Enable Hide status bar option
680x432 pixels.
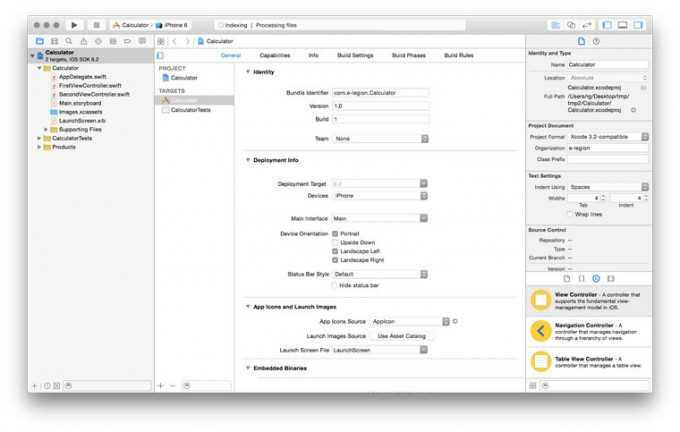[x=334, y=285]
